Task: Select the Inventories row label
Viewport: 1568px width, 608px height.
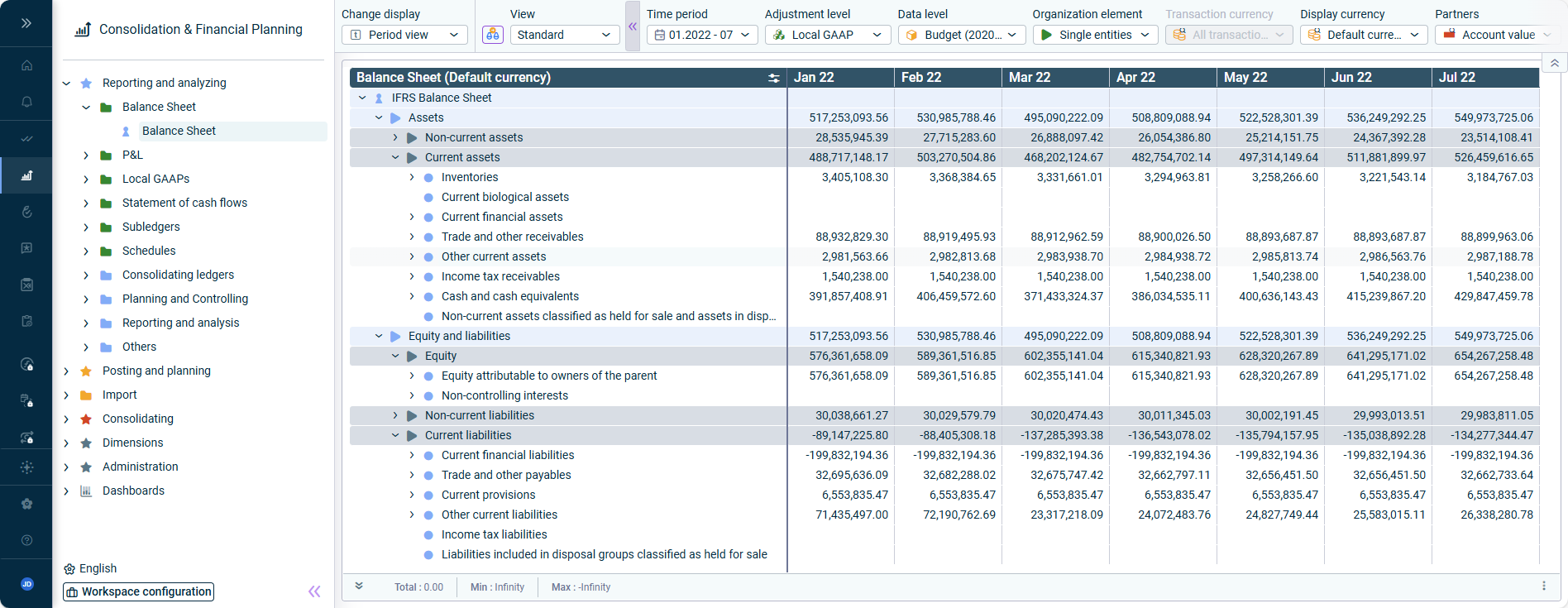Action: click(x=470, y=177)
